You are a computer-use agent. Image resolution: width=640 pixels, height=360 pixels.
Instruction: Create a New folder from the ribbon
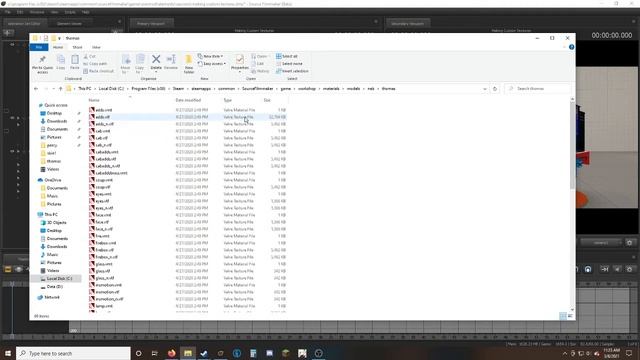pos(189,64)
